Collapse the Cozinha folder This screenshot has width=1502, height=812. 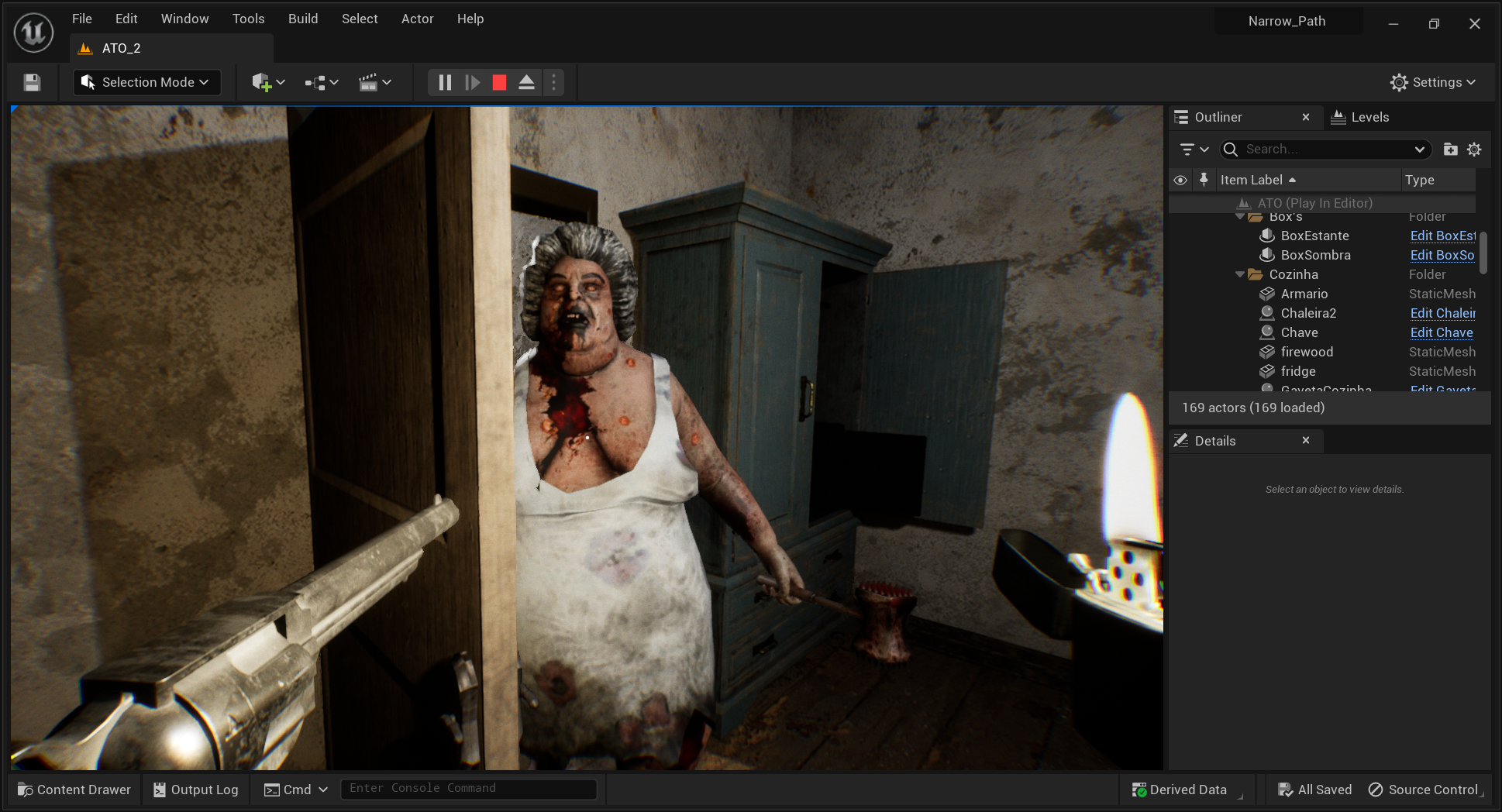pos(1240,274)
